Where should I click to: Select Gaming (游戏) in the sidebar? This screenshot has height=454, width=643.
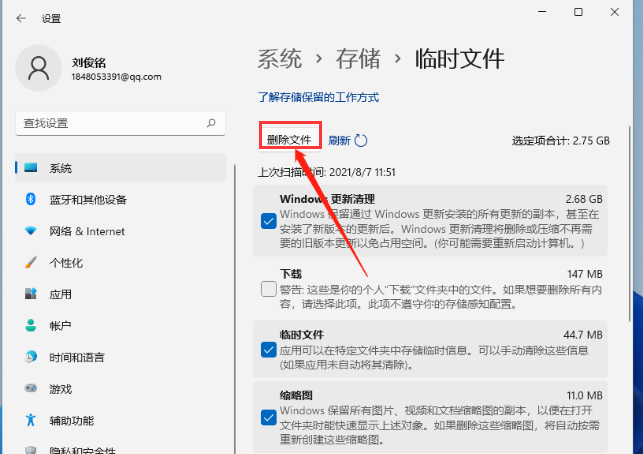[x=60, y=389]
